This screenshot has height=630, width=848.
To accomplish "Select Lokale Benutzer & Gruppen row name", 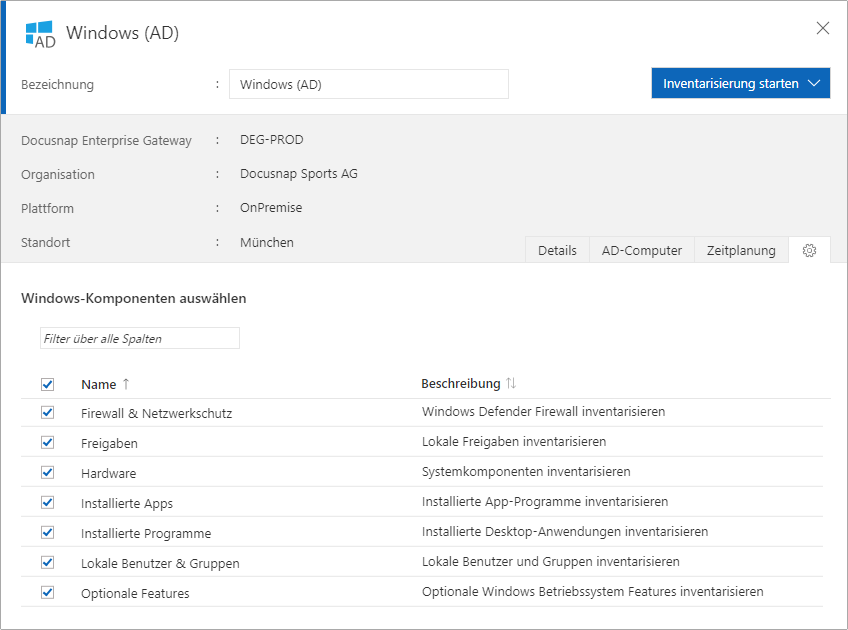I will 160,563.
